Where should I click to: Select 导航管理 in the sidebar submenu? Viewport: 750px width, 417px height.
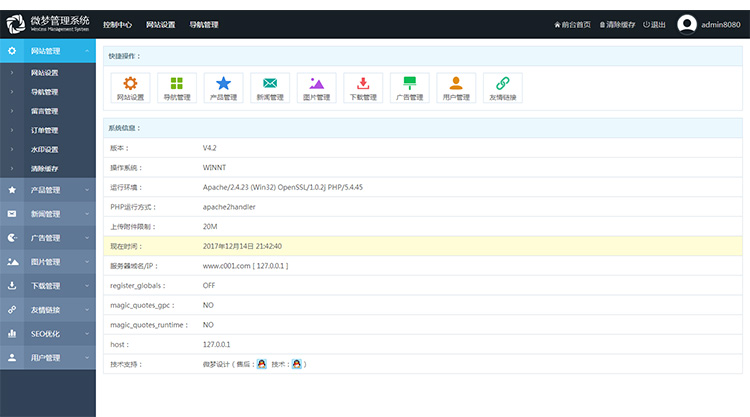click(44, 92)
